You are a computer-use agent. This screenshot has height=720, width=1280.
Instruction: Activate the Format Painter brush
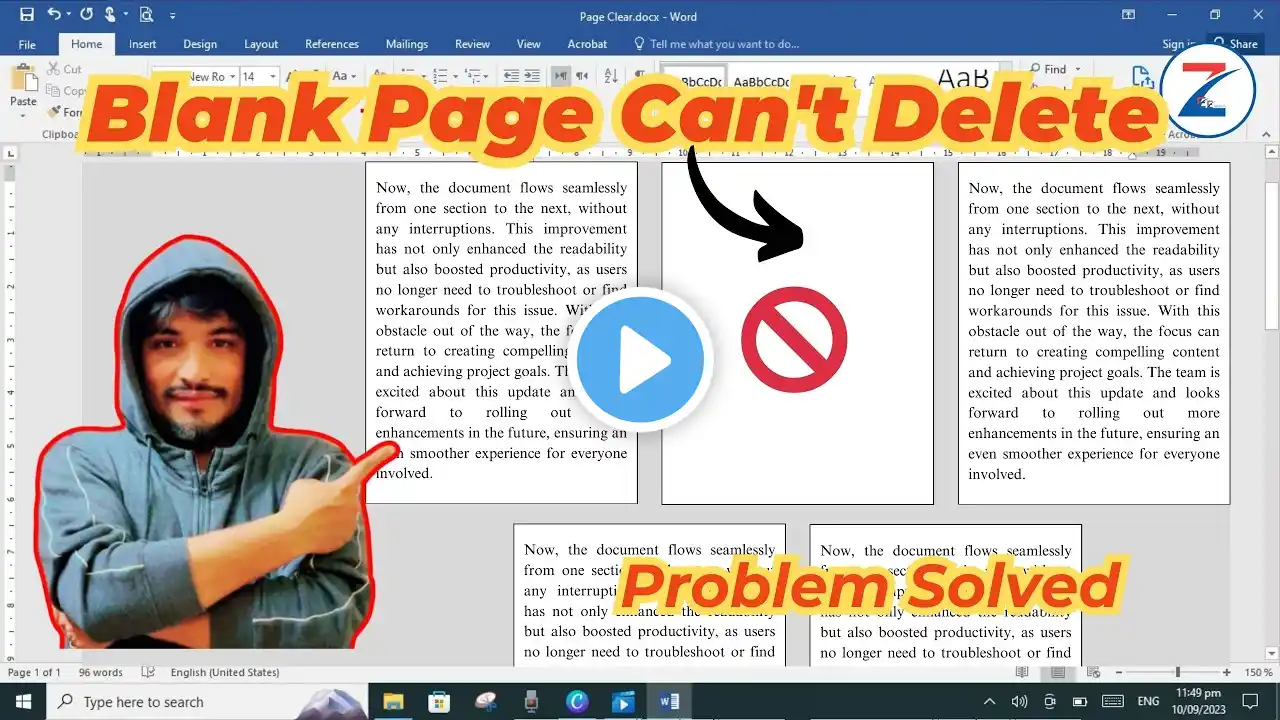[x=53, y=112]
